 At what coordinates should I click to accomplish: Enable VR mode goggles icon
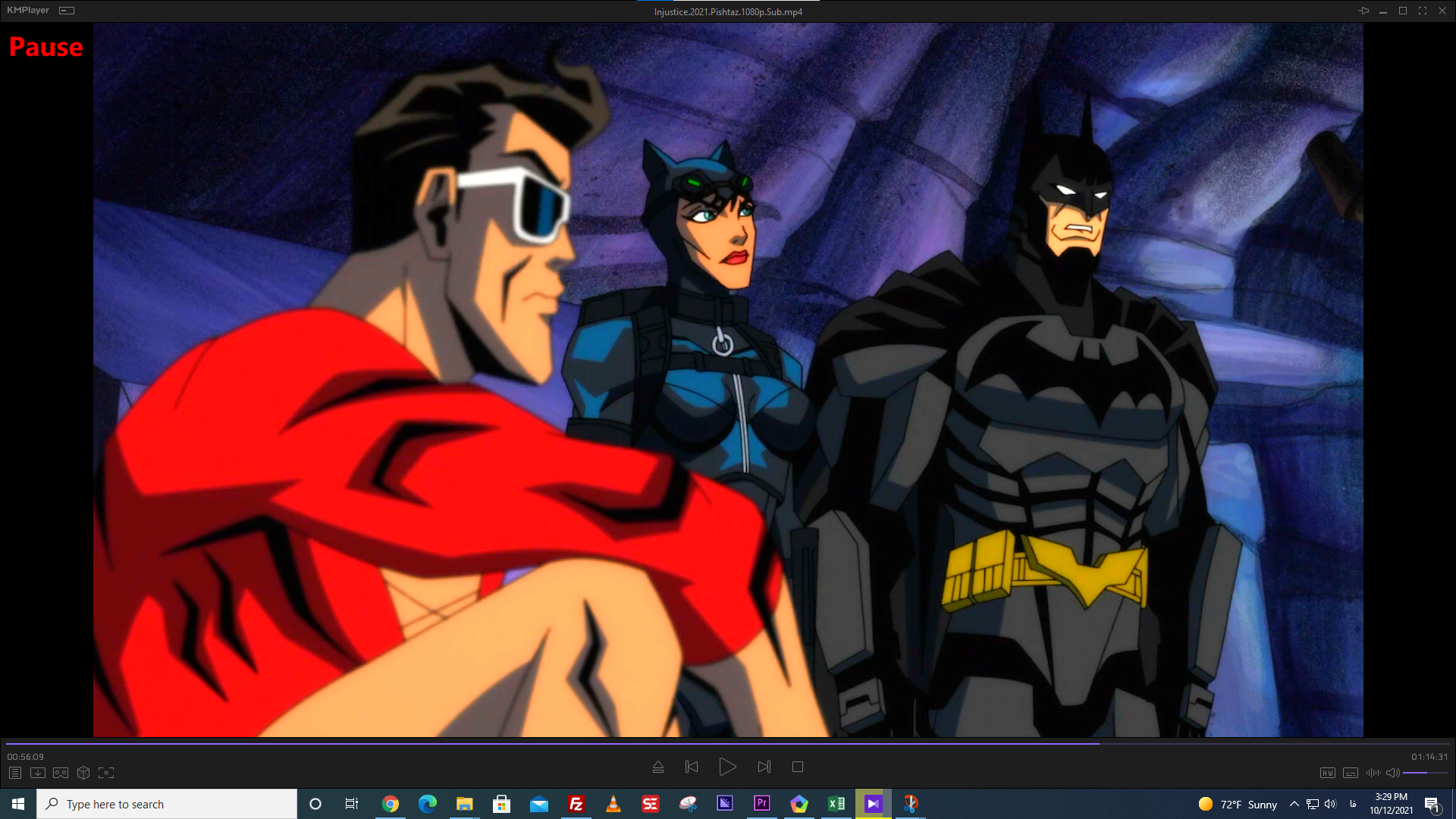(x=61, y=773)
